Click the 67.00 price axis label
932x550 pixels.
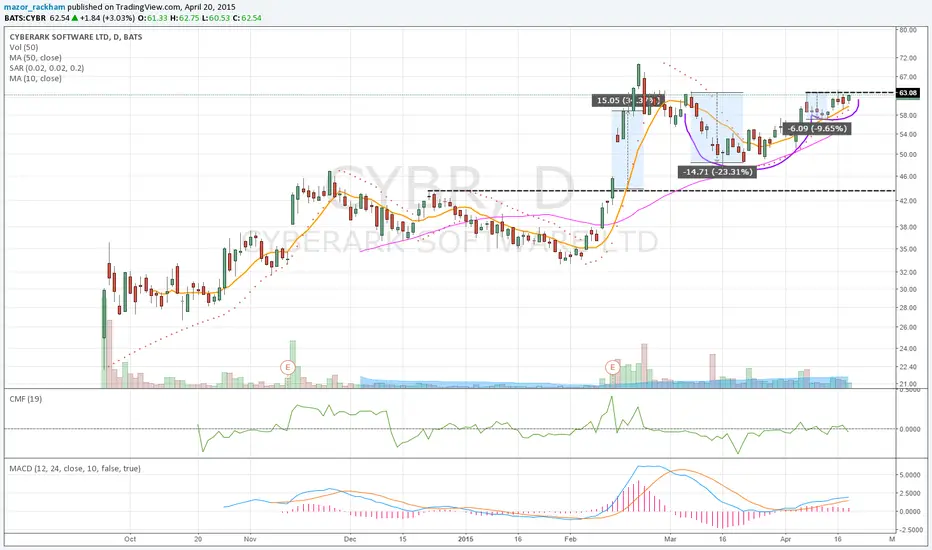(908, 77)
